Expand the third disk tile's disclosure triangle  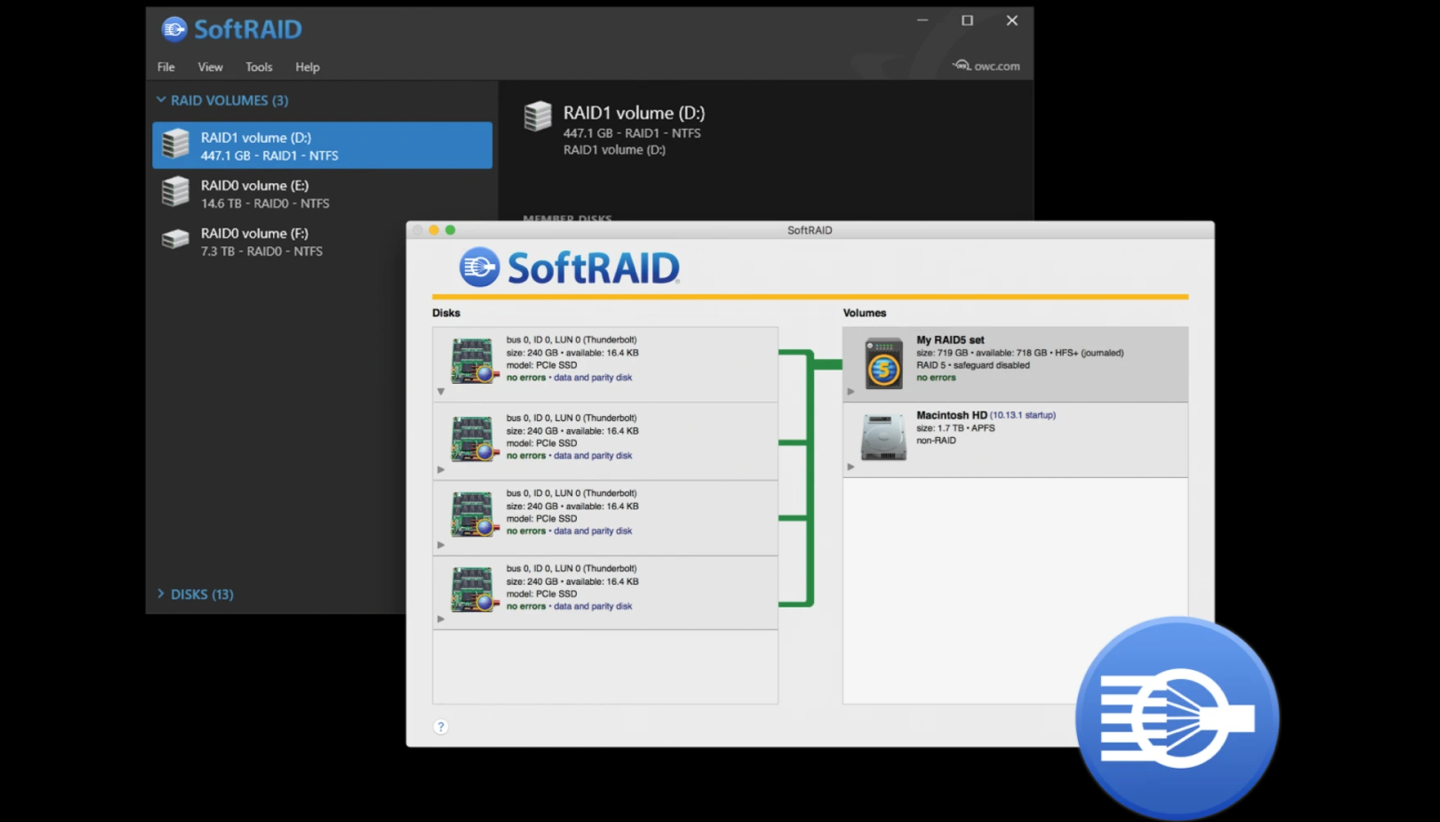pyautogui.click(x=441, y=545)
